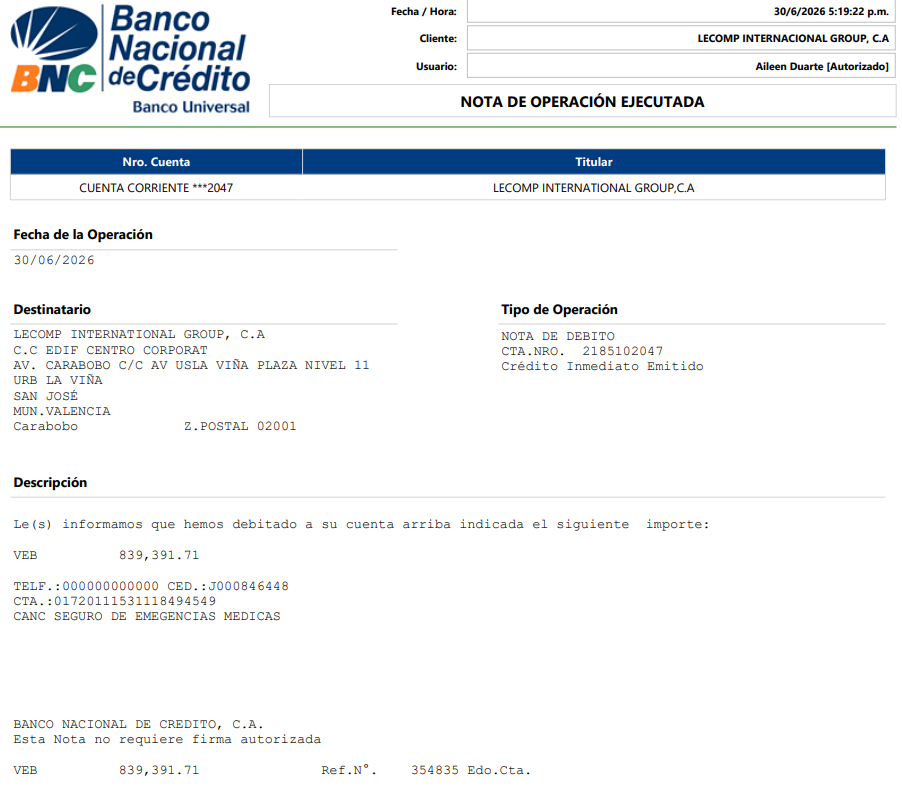The image size is (902, 802).
Task: Click the Fecha / Hora: label
Action: point(423,12)
